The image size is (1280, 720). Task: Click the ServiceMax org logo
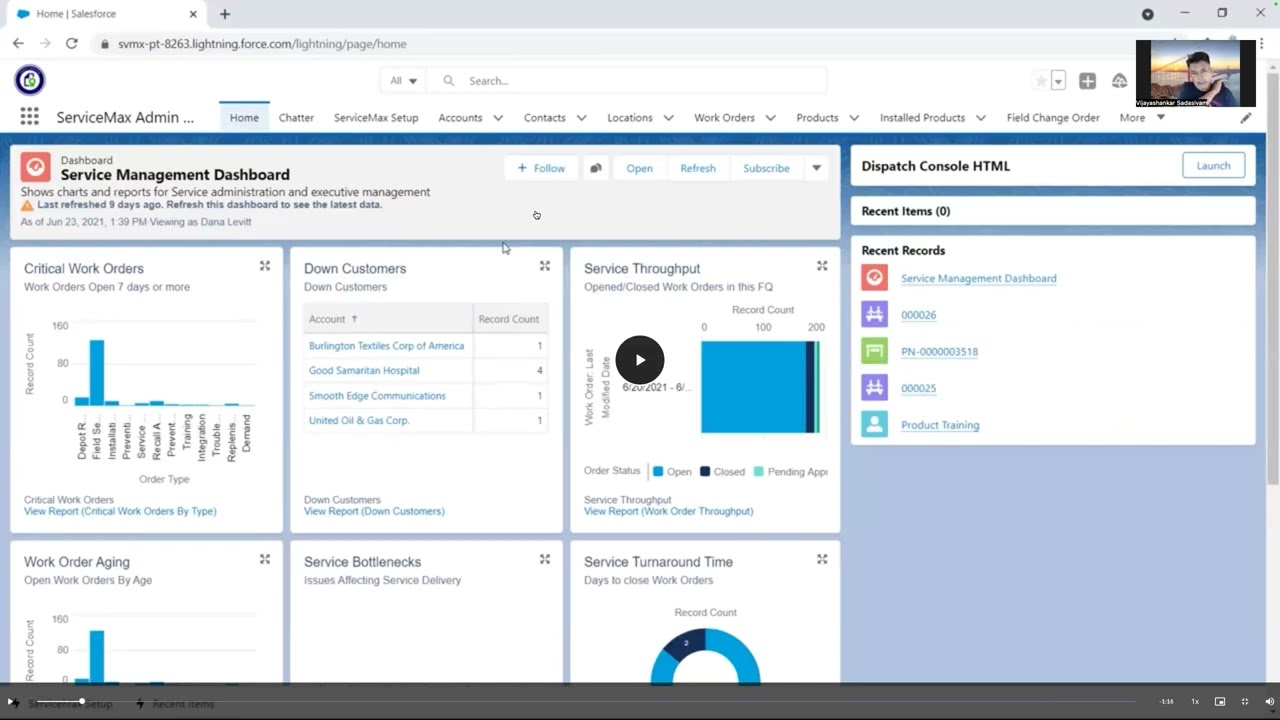[30, 80]
